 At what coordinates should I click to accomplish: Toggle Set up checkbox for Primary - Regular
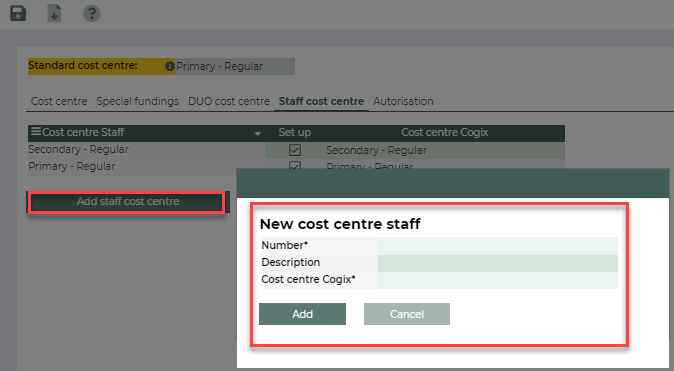(x=295, y=165)
